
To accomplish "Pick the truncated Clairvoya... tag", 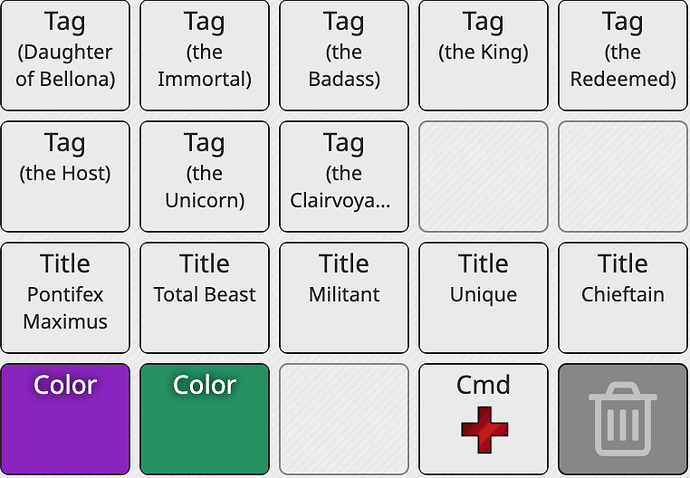I will (x=344, y=176).
